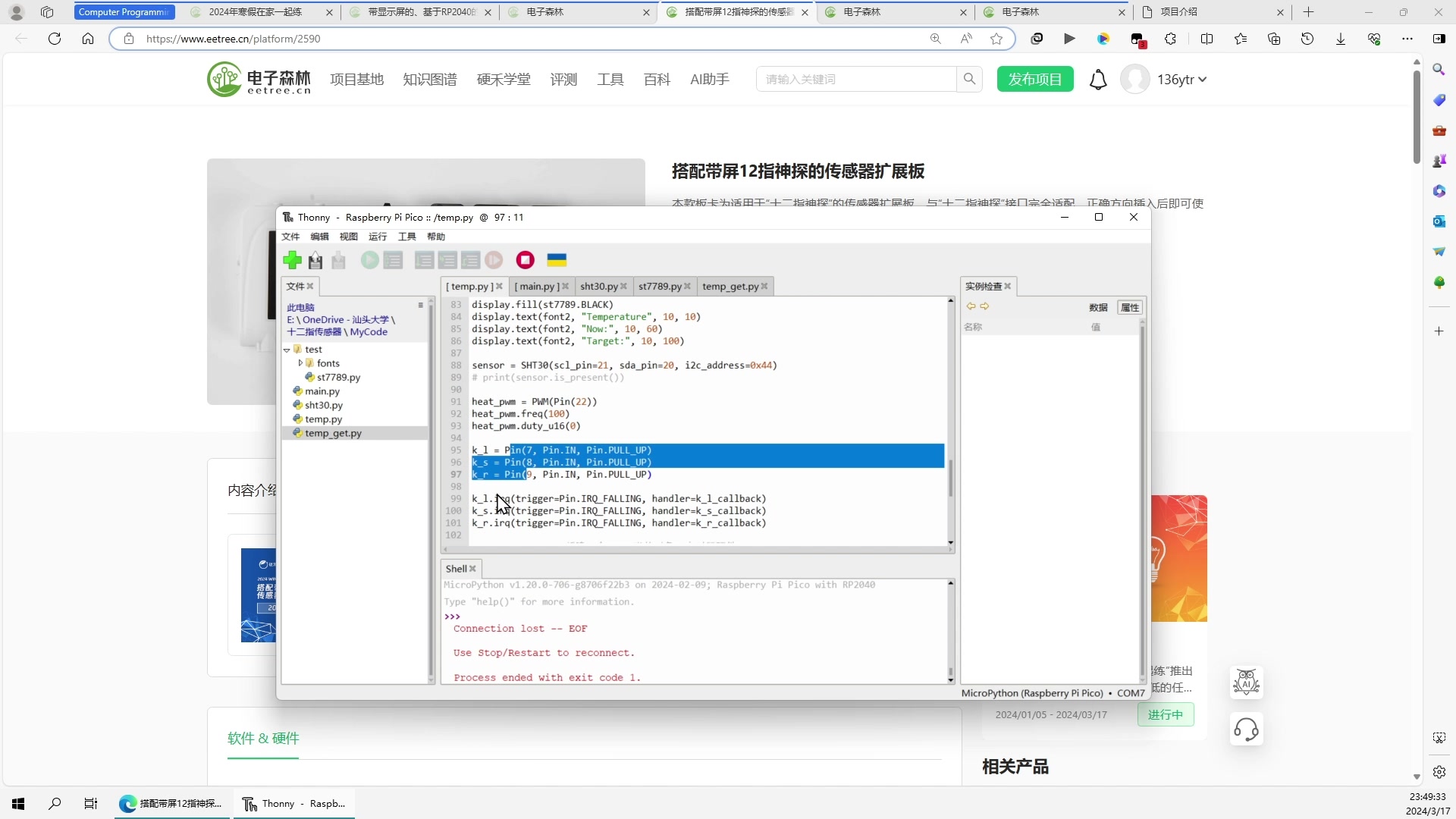The height and width of the screenshot is (819, 1456).
Task: Switch to the sht30.py editor tab
Action: coord(598,286)
